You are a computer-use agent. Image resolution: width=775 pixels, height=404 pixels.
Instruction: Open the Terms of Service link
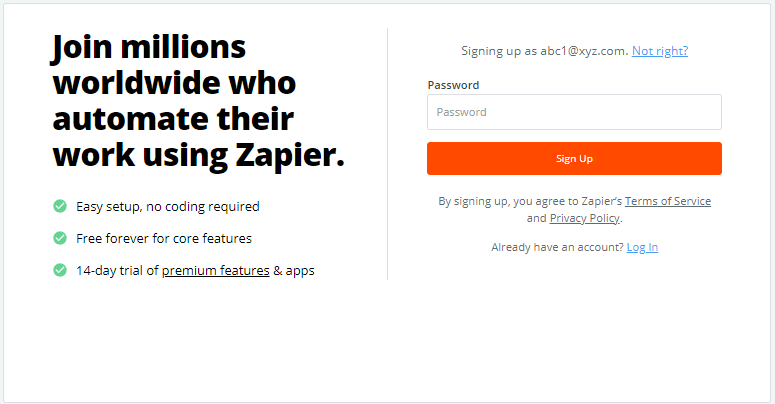point(667,201)
